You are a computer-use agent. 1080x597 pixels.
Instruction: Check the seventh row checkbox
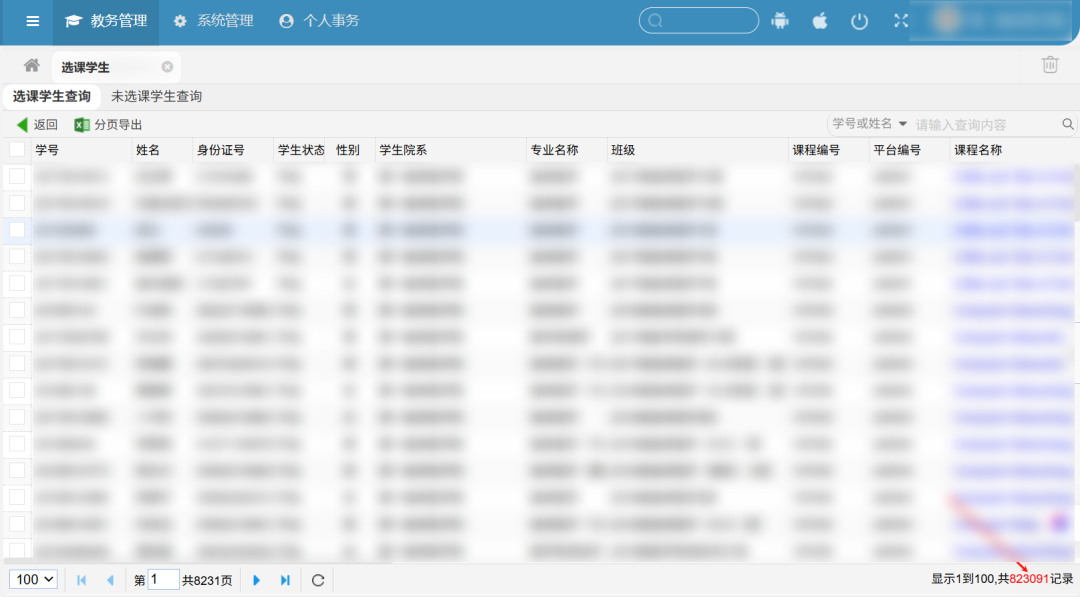17,337
